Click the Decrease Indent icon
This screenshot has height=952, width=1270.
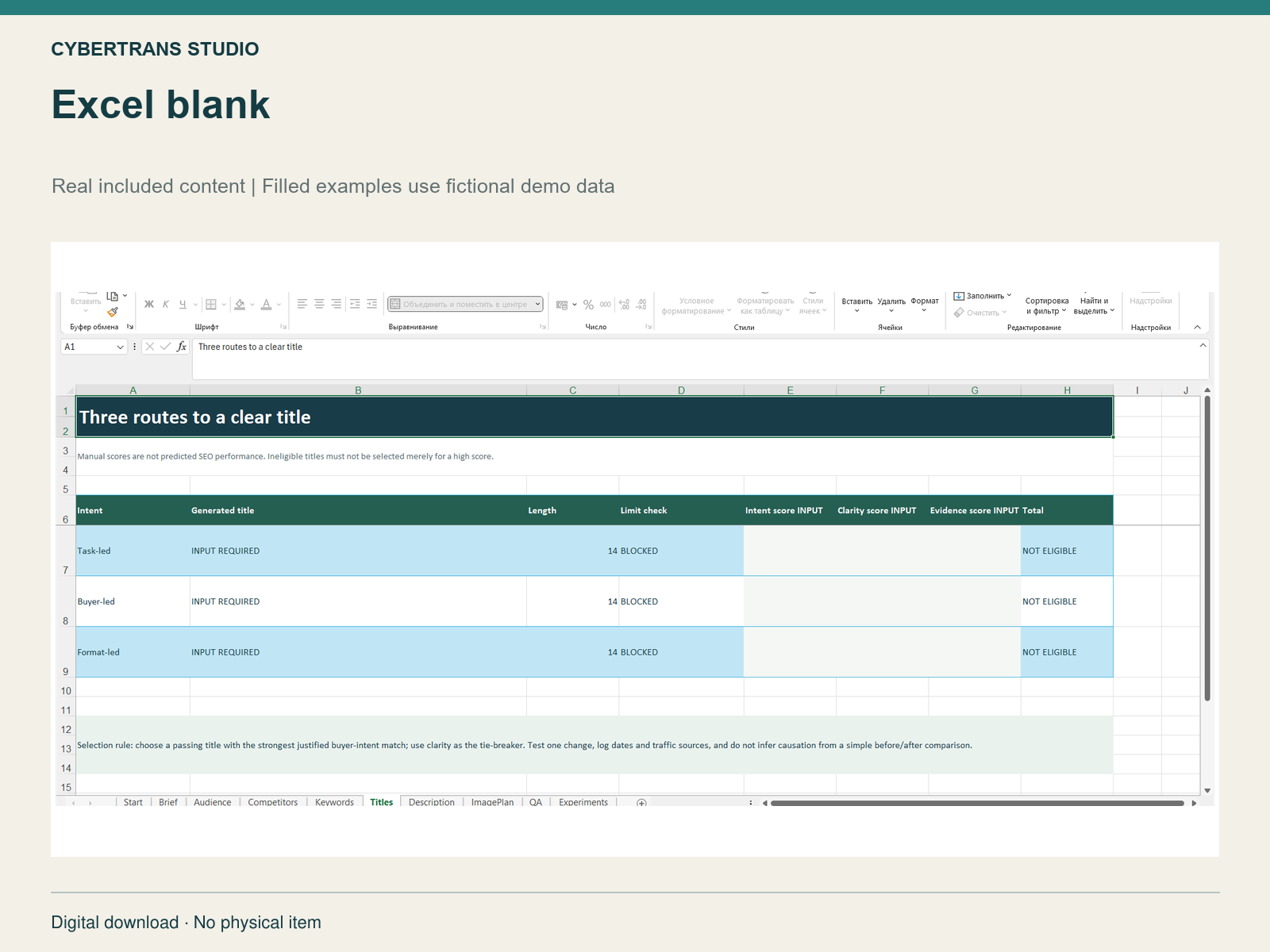(355, 304)
